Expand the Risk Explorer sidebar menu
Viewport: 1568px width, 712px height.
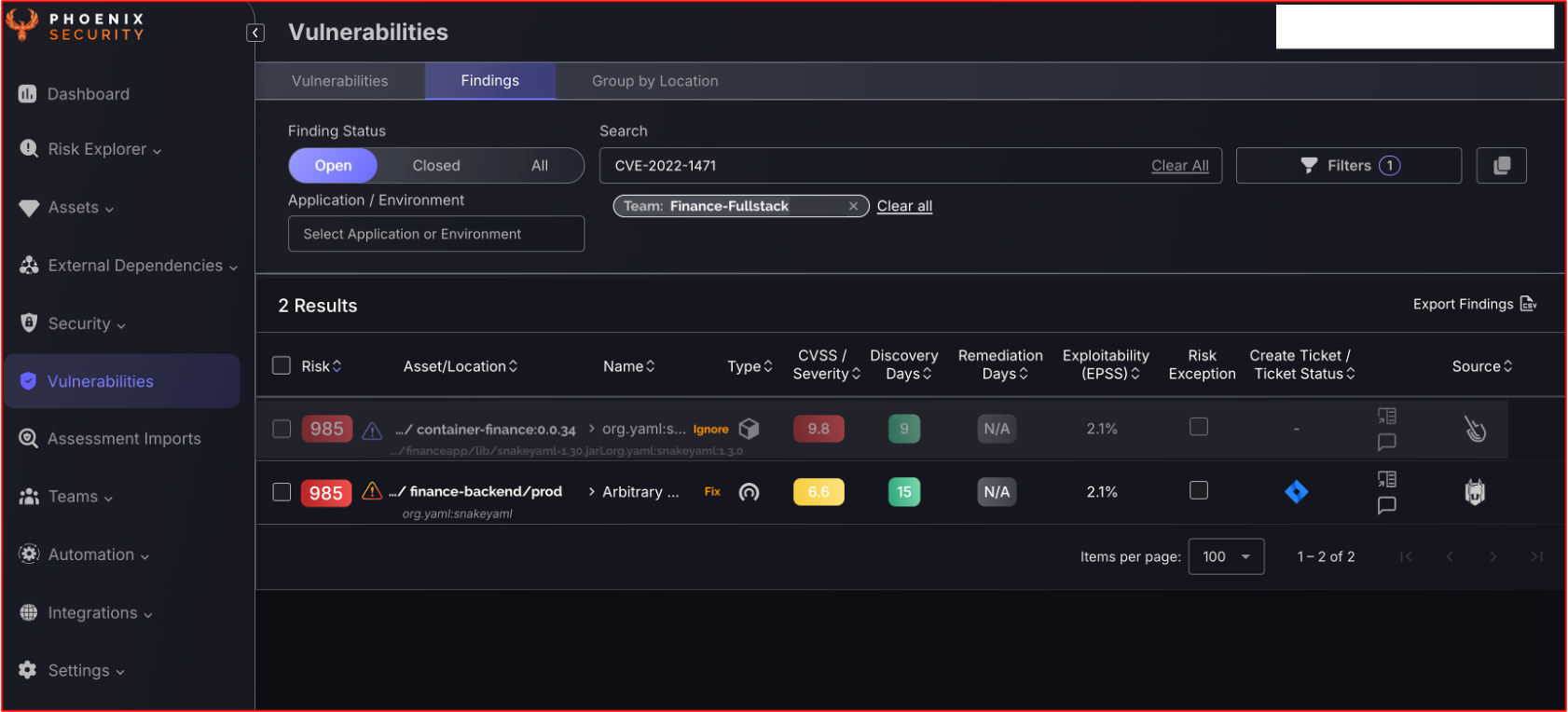(x=90, y=149)
